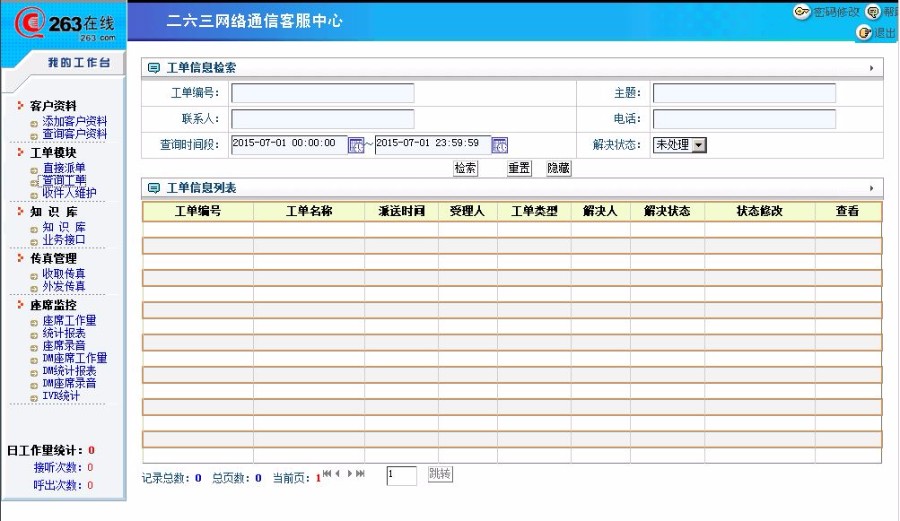Open the 知识库 sub-item link
The height and width of the screenshot is (521, 900).
click(64, 227)
